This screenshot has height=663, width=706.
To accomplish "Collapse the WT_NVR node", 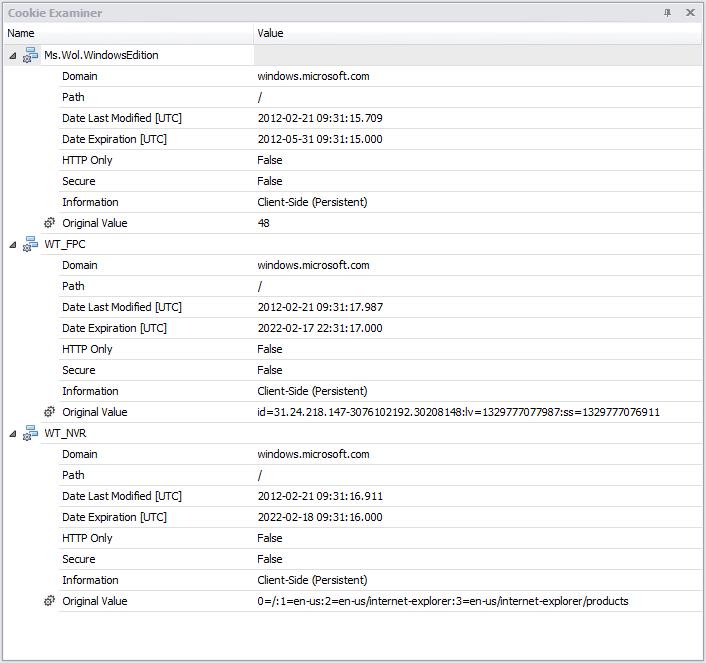I will pyautogui.click(x=13, y=434).
